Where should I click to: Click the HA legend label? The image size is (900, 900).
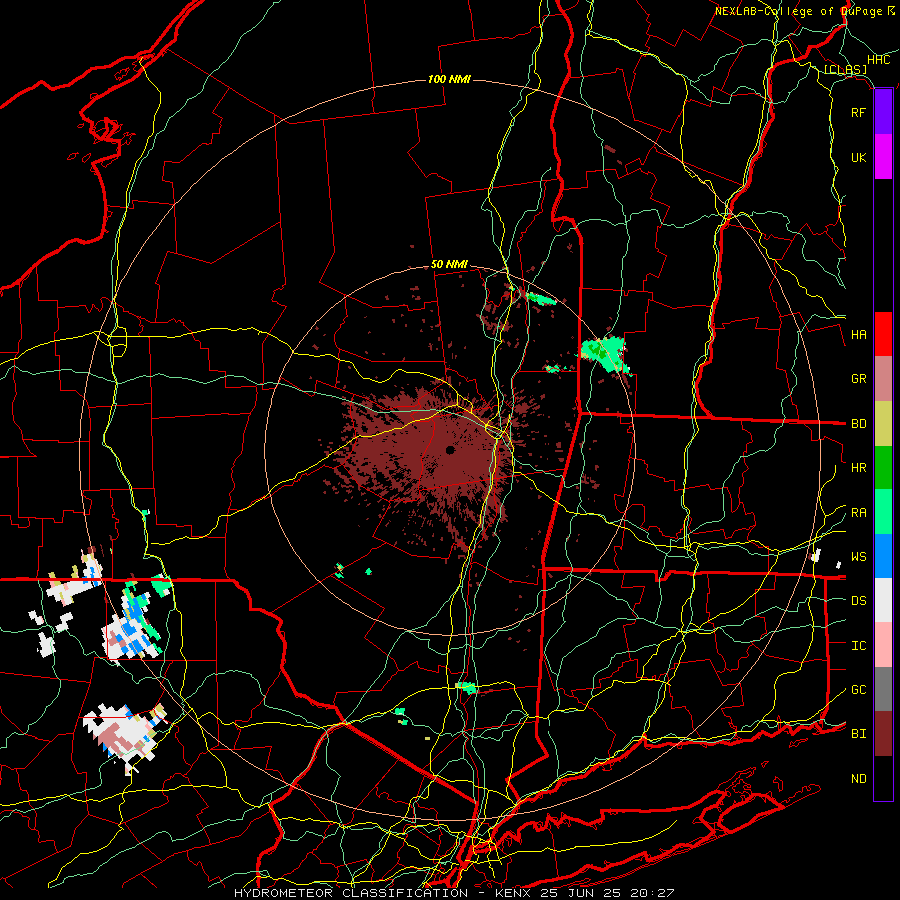[x=858, y=335]
